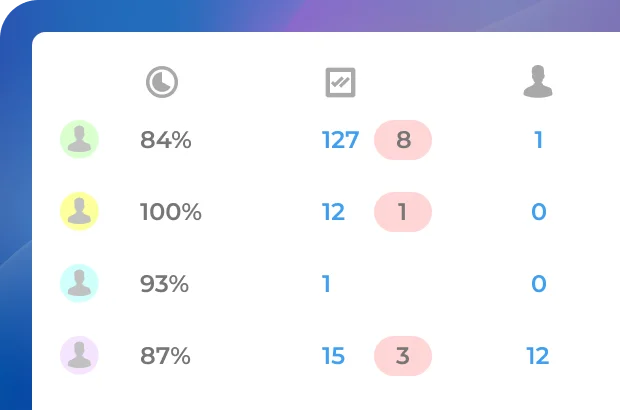Click the completed tasks checkmark column icon

point(341,83)
